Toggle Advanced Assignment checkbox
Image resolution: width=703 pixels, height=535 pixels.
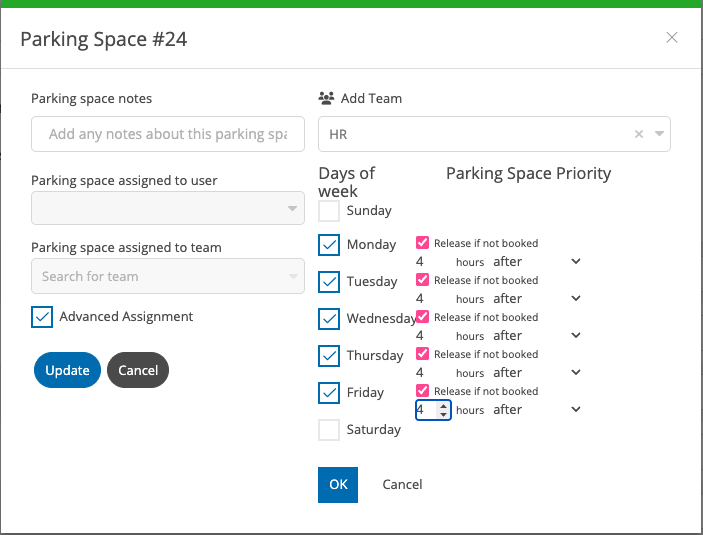(42, 317)
